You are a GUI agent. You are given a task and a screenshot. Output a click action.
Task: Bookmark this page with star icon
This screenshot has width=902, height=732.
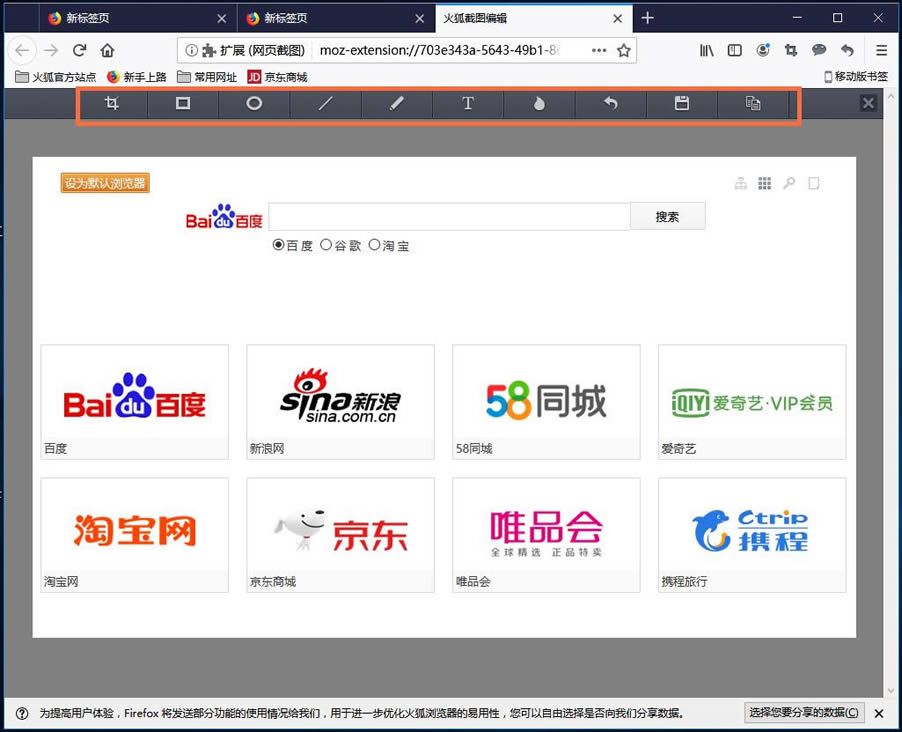point(624,51)
